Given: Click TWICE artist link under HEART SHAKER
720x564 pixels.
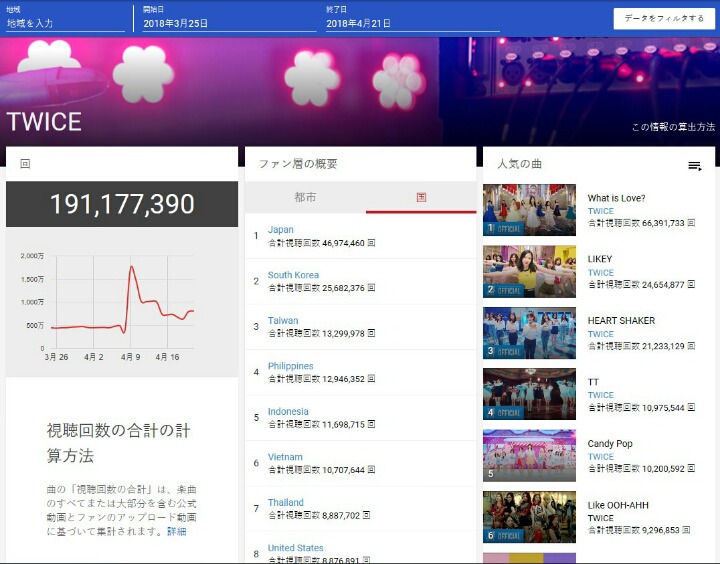Looking at the screenshot, I should pyautogui.click(x=601, y=334).
